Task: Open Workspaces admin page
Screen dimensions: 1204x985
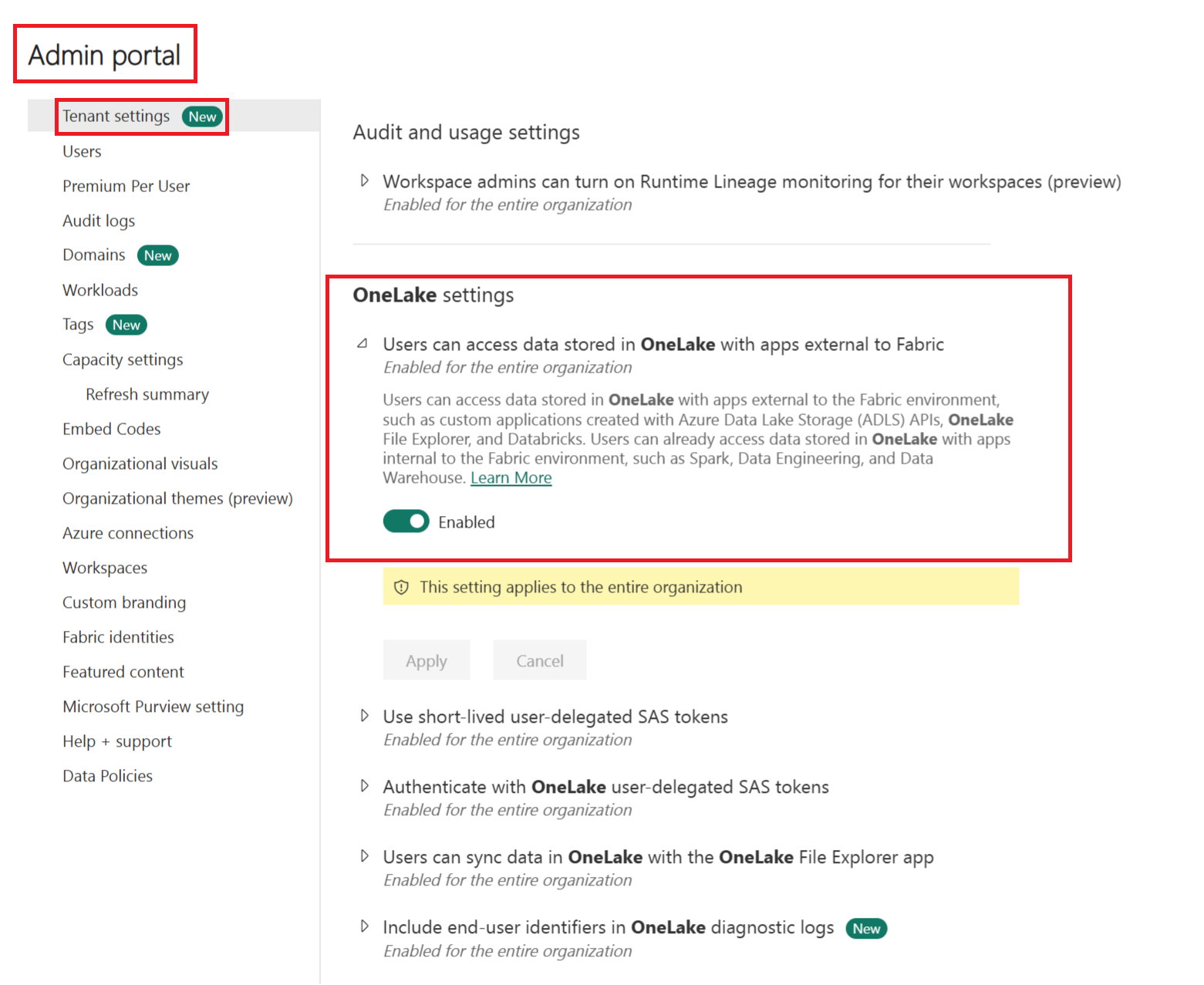Action: pyautogui.click(x=105, y=568)
